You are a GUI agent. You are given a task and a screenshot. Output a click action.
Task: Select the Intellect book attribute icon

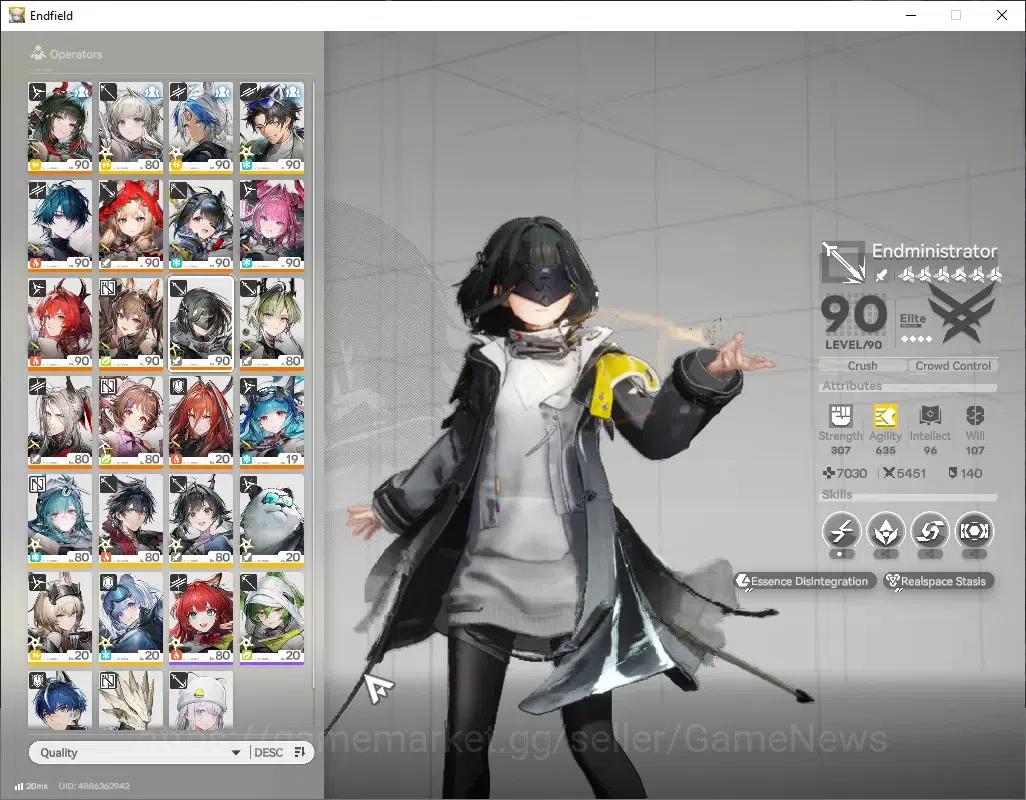(x=930, y=415)
